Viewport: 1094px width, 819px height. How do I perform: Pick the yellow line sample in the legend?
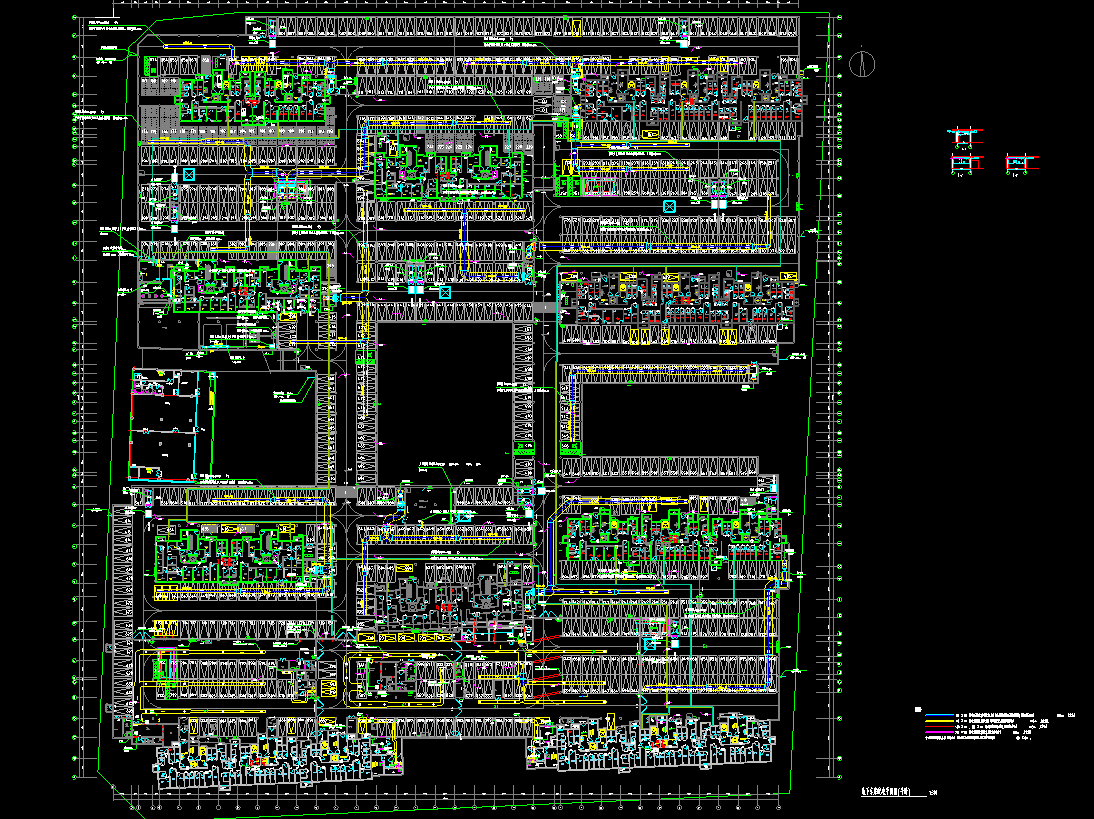tap(938, 723)
